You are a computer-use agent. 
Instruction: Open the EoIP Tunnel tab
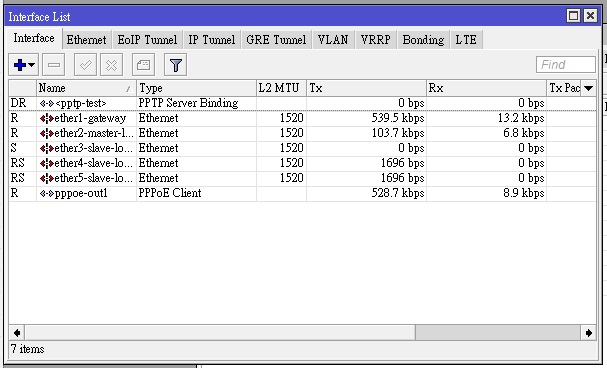(147, 40)
